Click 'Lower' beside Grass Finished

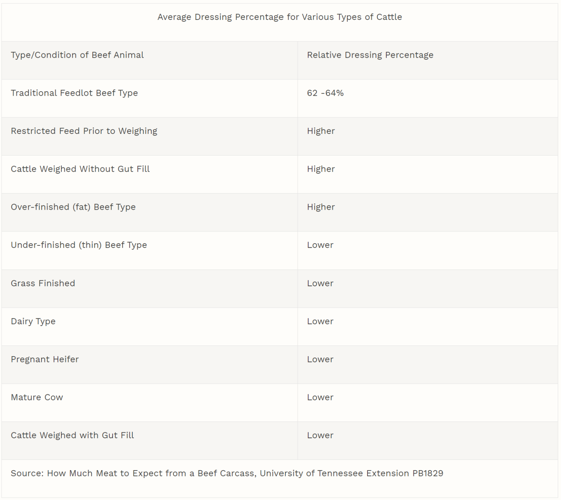320,283
